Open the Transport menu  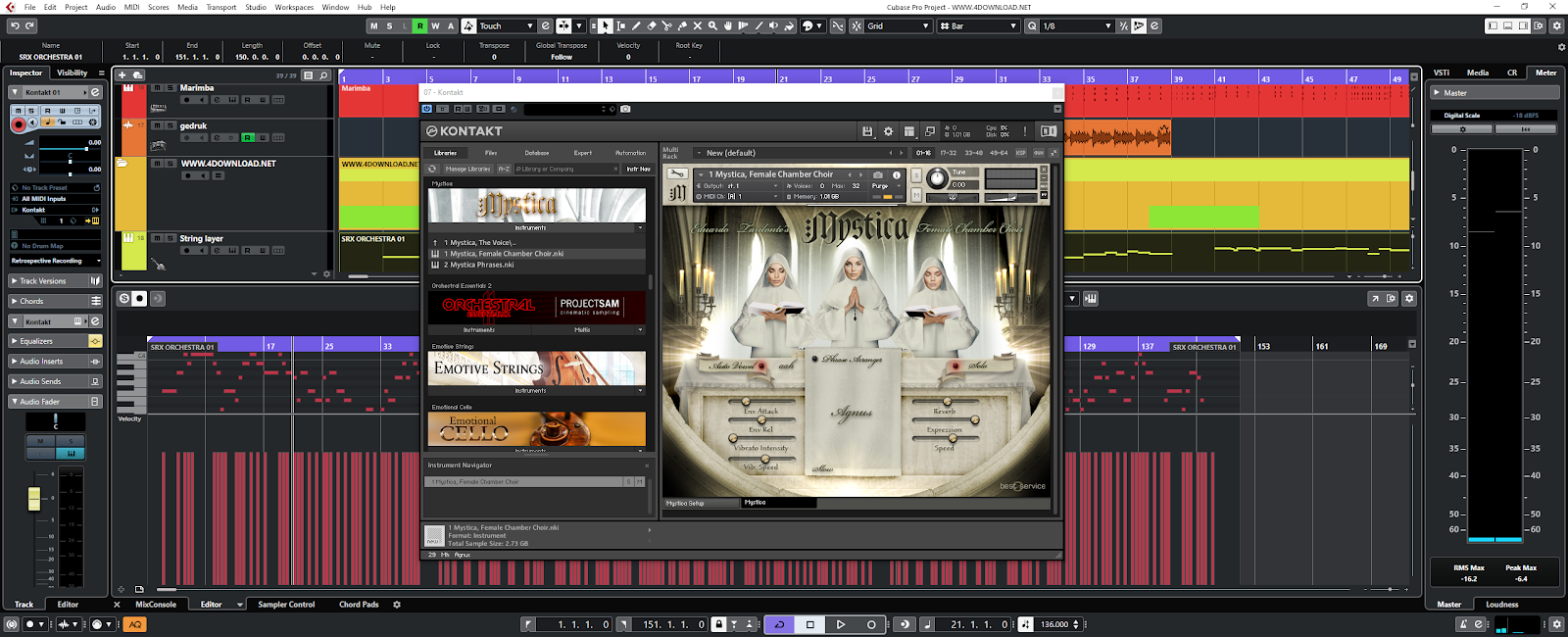pyautogui.click(x=220, y=7)
